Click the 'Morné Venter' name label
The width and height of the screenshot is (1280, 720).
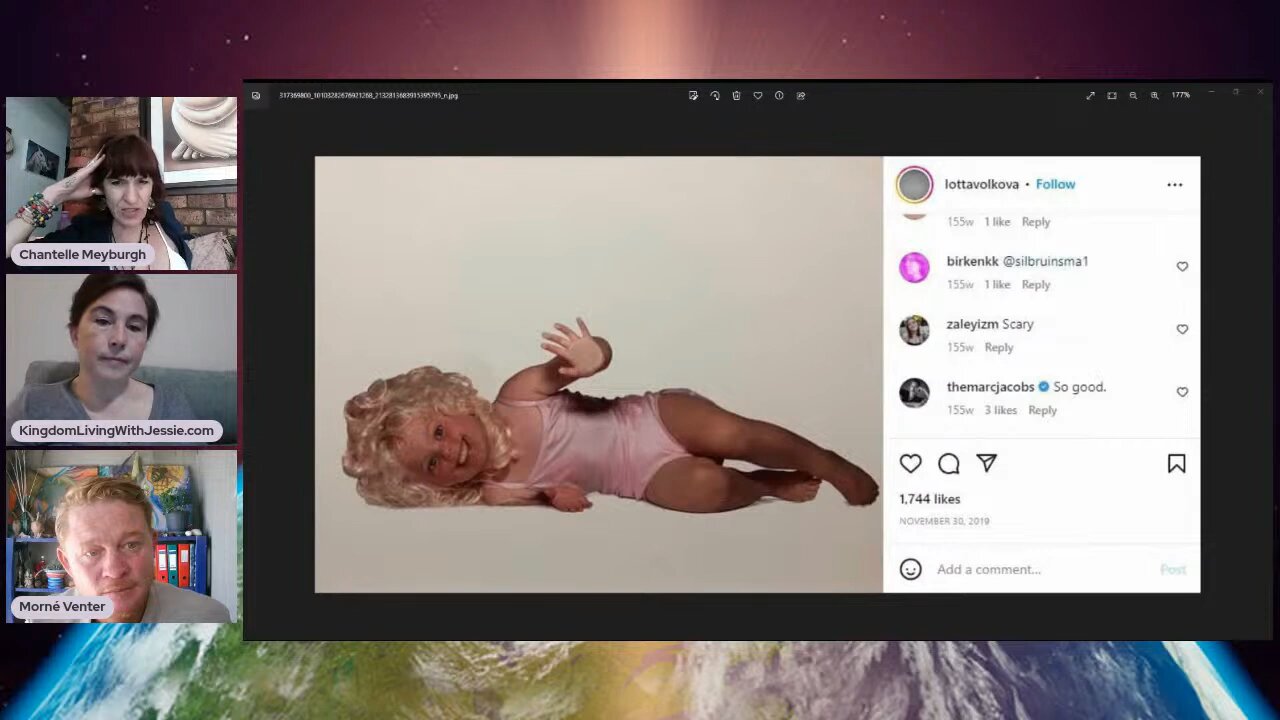click(62, 607)
